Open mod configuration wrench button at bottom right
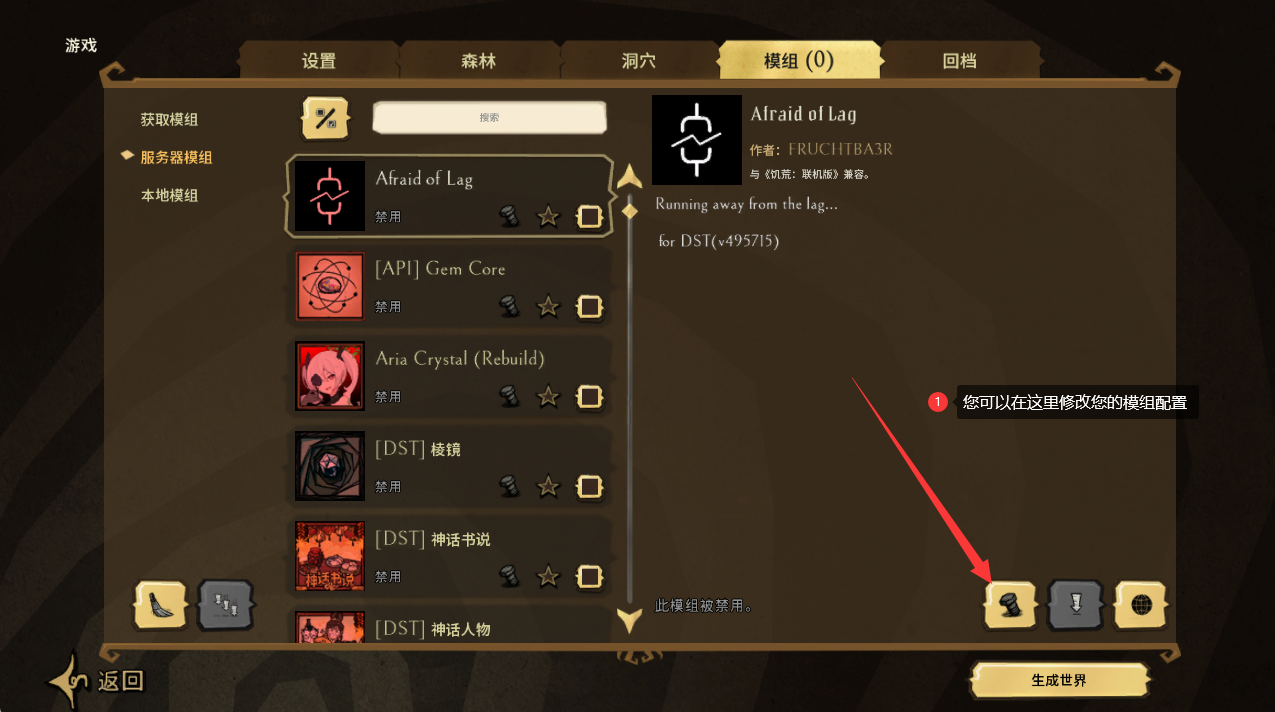 1011,605
